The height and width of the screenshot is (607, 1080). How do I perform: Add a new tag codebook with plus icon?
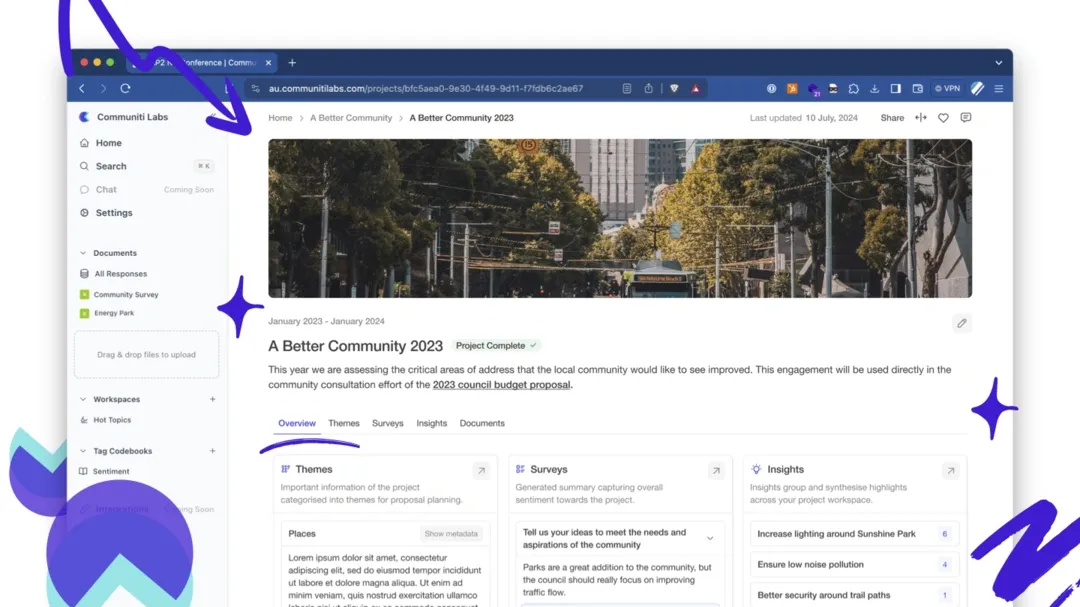point(212,451)
